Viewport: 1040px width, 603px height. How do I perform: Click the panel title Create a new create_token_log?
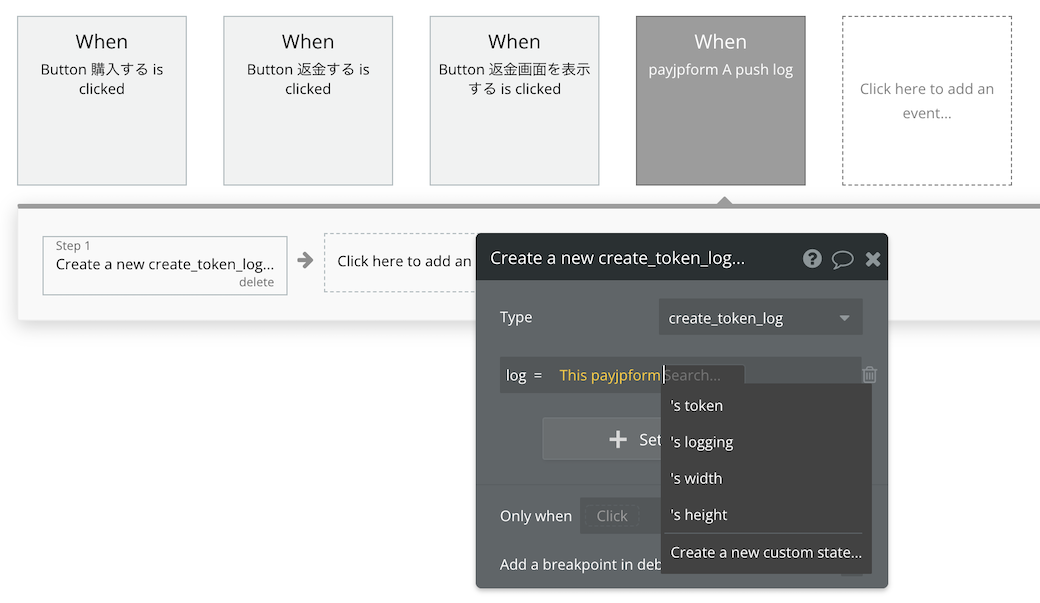pos(617,258)
